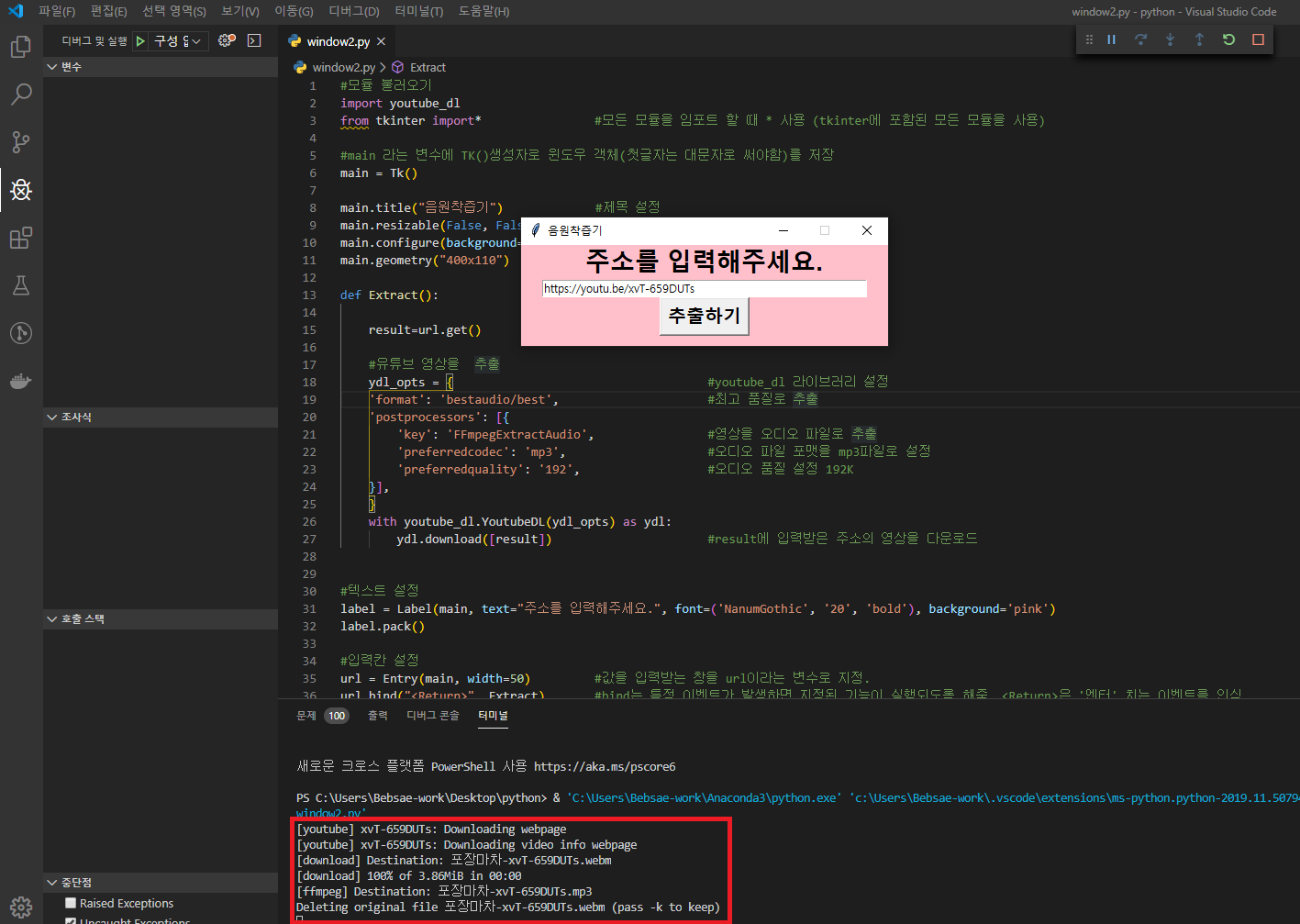Switch to the 디버그 콘솔 panel tab
This screenshot has width=1300, height=924.
[433, 716]
